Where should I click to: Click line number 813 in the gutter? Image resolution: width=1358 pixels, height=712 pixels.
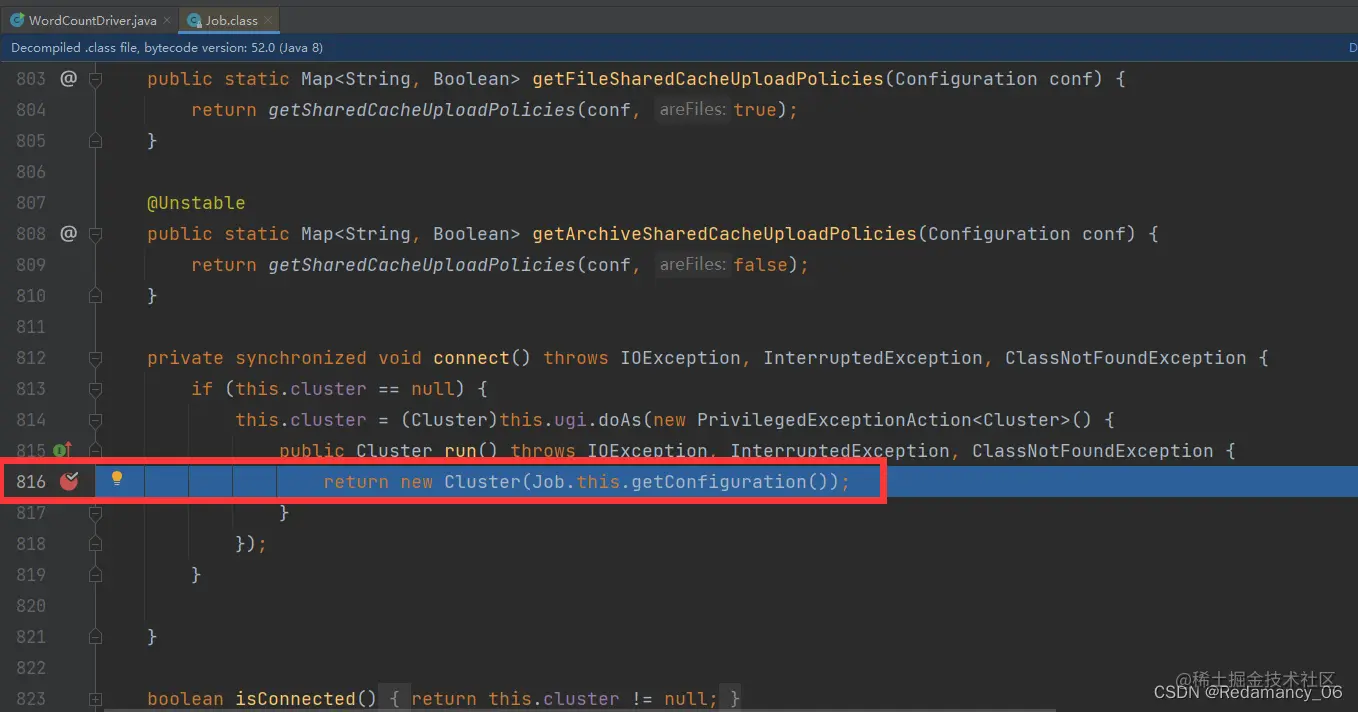click(31, 389)
